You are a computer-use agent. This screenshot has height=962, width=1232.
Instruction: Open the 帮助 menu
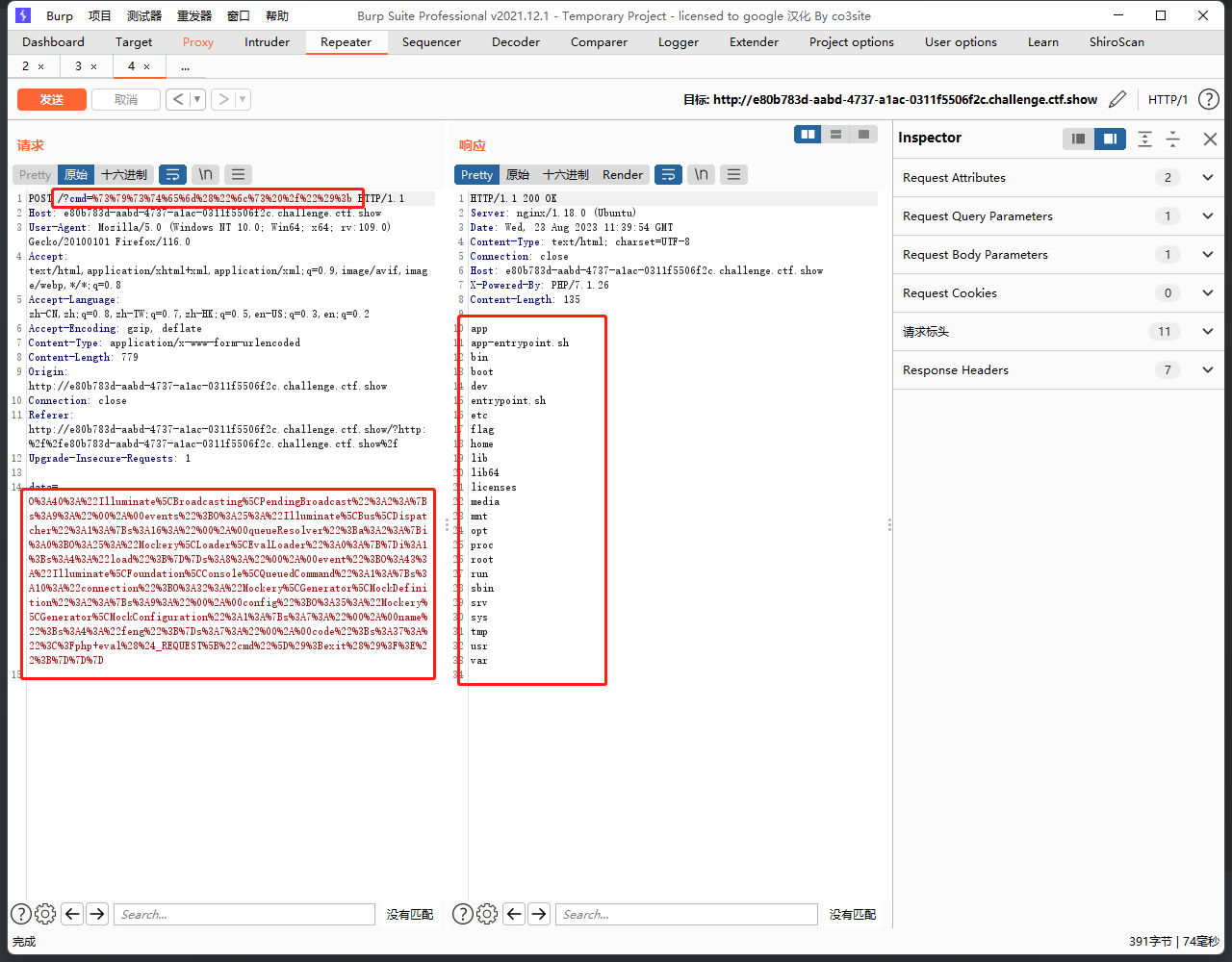pyautogui.click(x=277, y=15)
